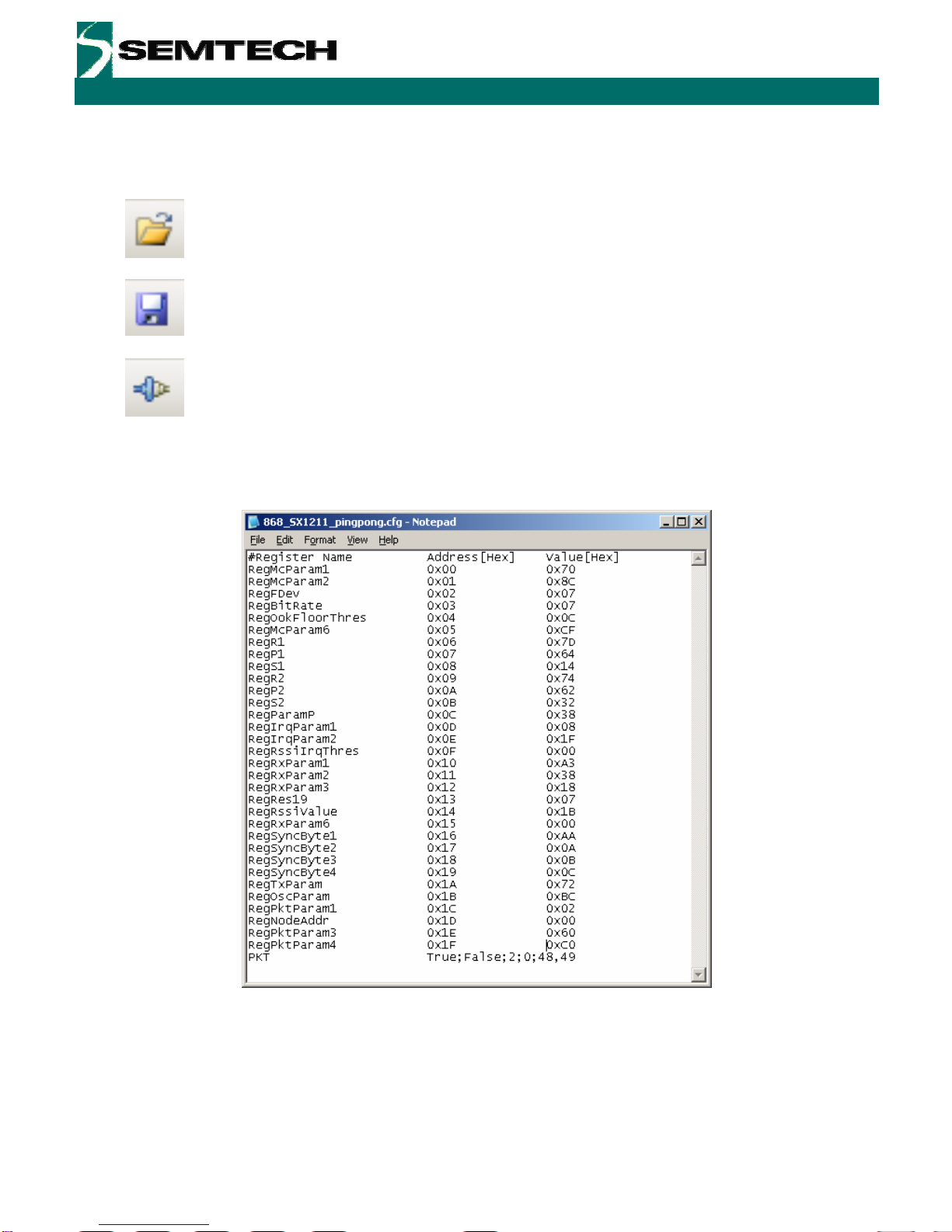This screenshot has width=952, height=1232.
Task: Click the 'RegOscParam' register name
Action: tap(289, 897)
